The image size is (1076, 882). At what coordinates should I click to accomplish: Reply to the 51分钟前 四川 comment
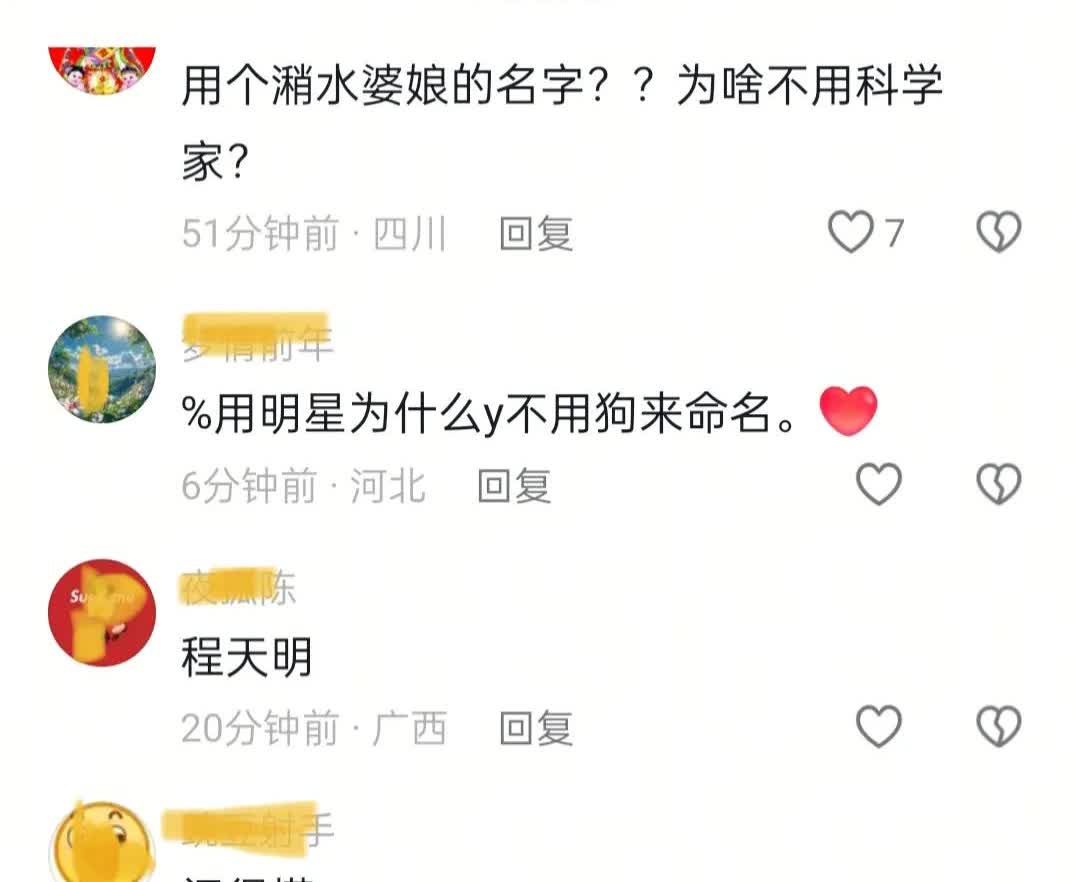click(536, 233)
